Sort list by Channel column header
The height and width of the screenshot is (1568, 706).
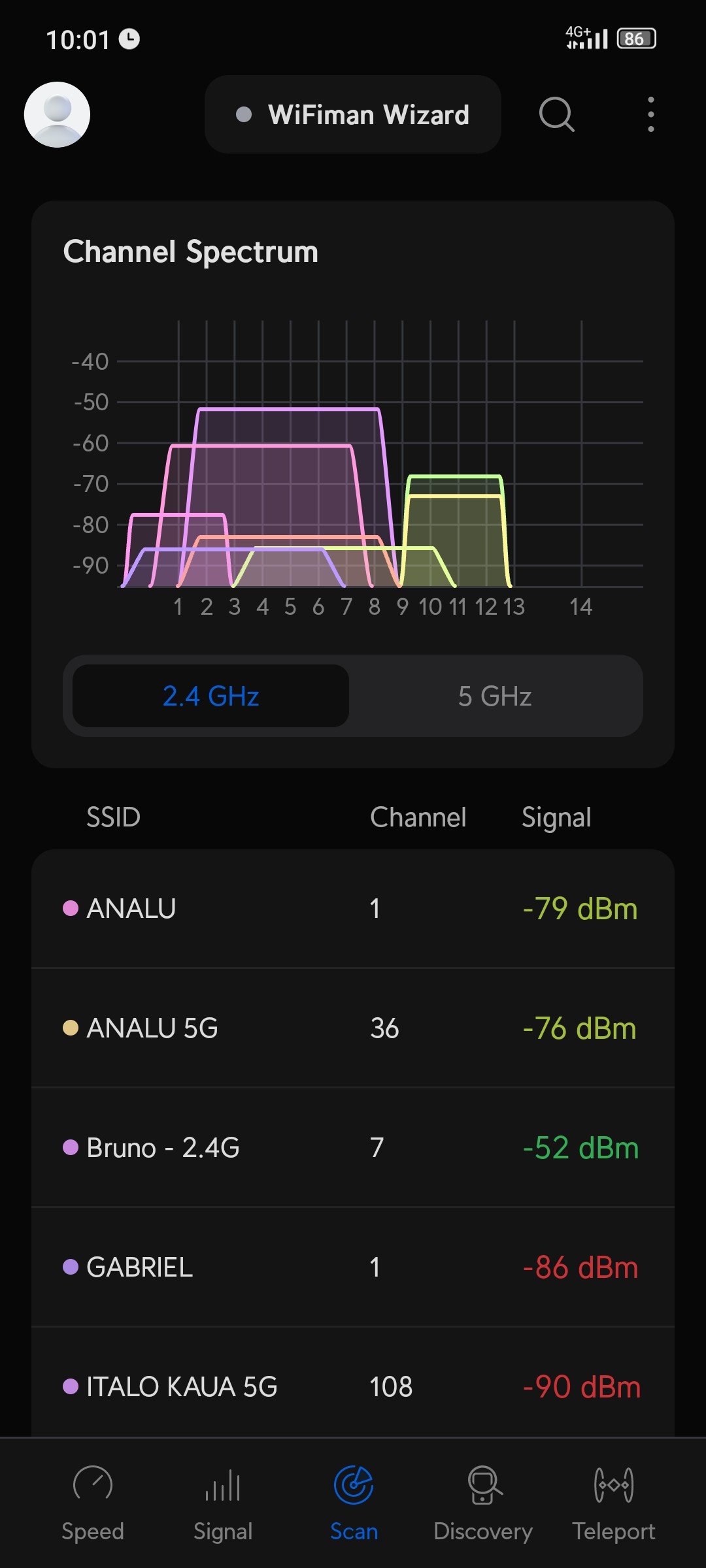(418, 817)
